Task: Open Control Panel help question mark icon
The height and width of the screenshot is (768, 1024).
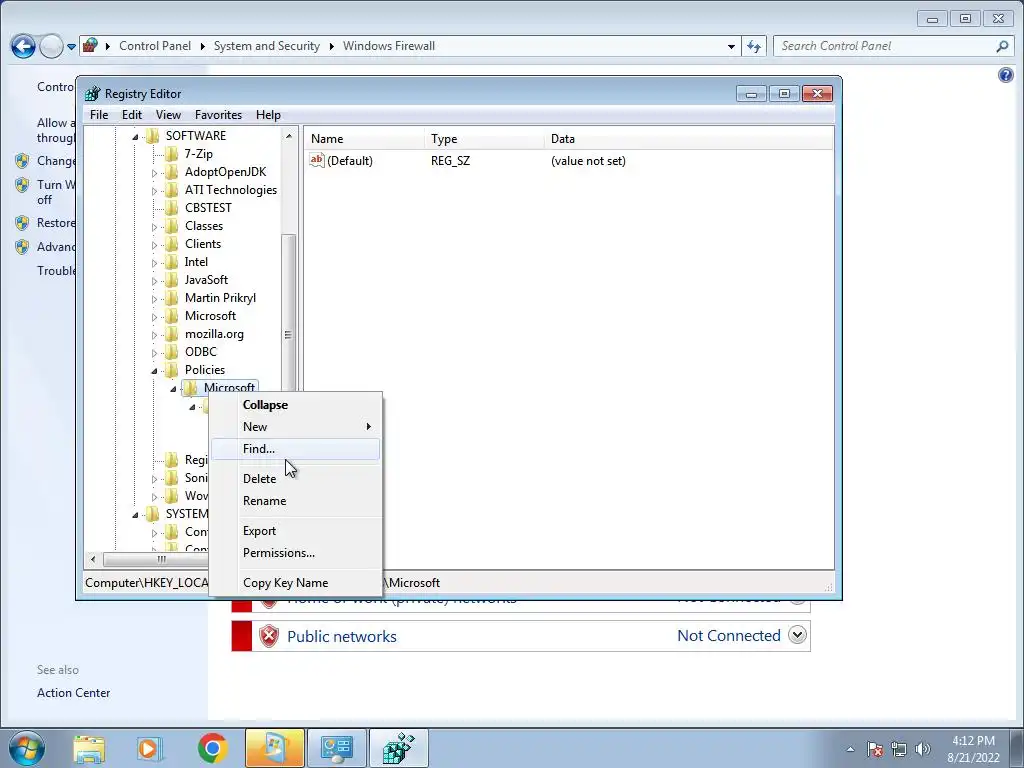Action: point(1005,75)
